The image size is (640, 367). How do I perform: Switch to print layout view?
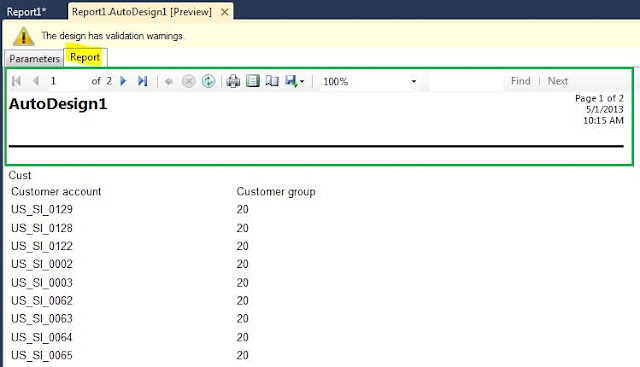pyautogui.click(x=253, y=81)
